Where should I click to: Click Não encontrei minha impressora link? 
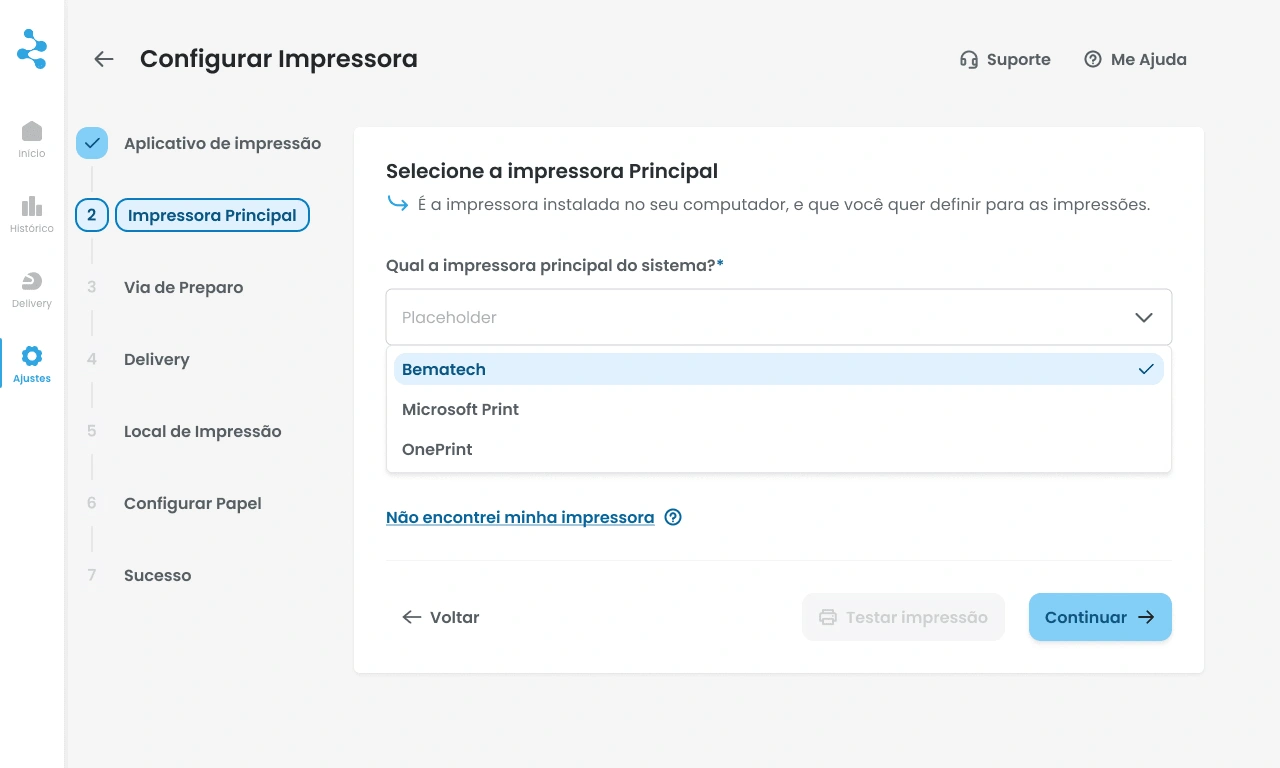520,517
